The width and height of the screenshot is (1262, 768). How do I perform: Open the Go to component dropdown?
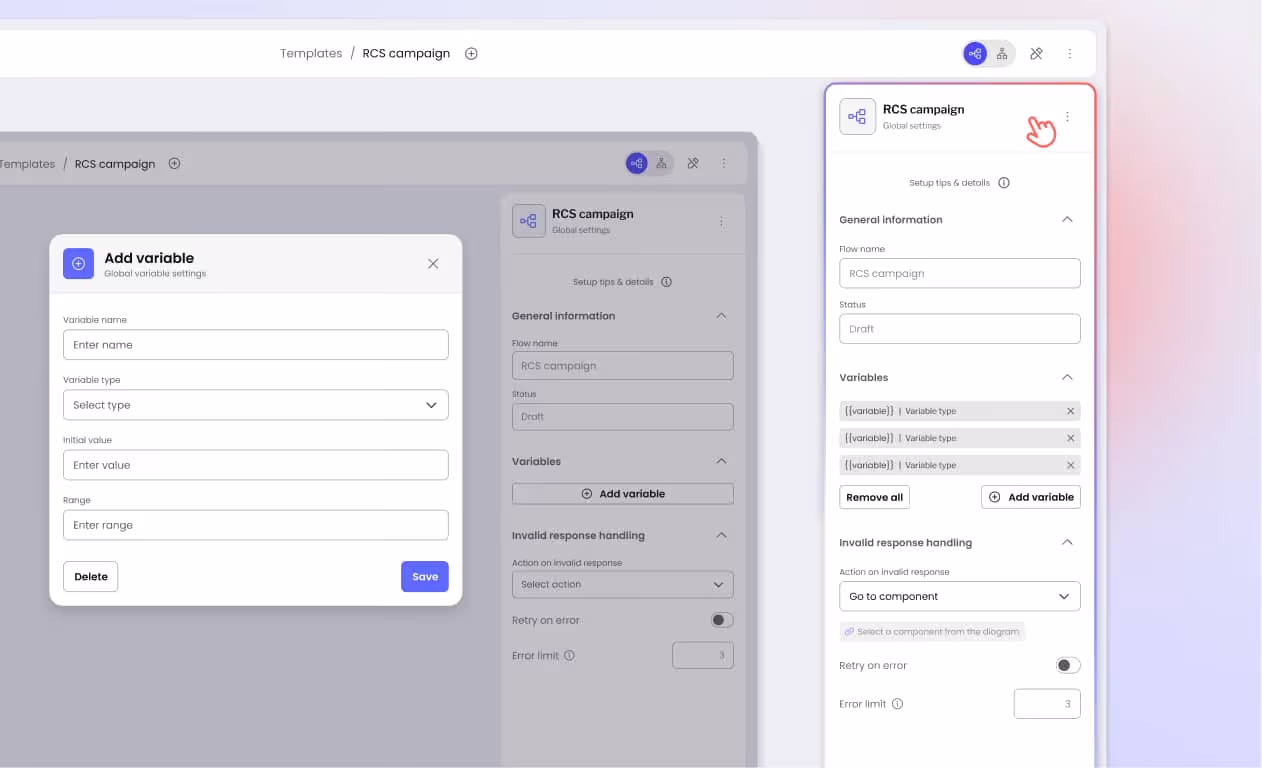960,596
